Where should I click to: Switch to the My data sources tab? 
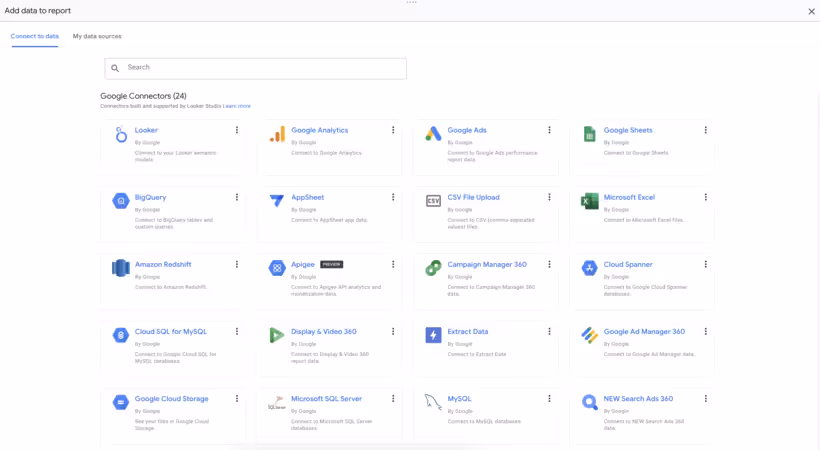coord(97,36)
